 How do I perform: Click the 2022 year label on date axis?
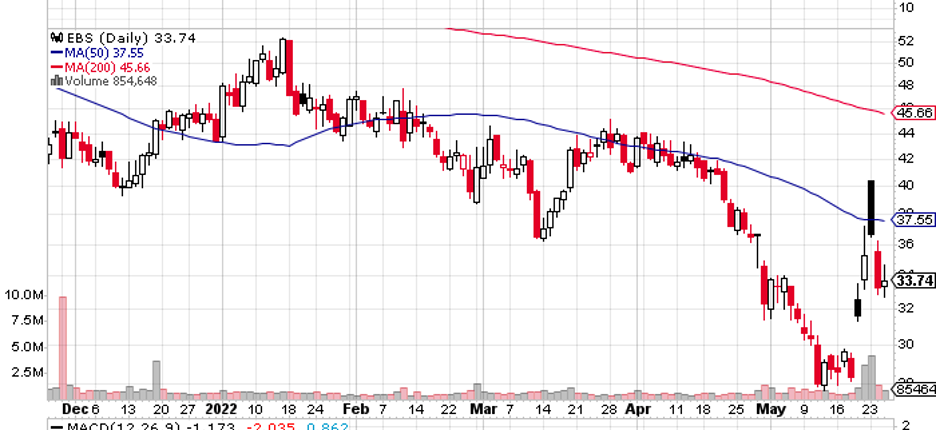click(x=218, y=408)
